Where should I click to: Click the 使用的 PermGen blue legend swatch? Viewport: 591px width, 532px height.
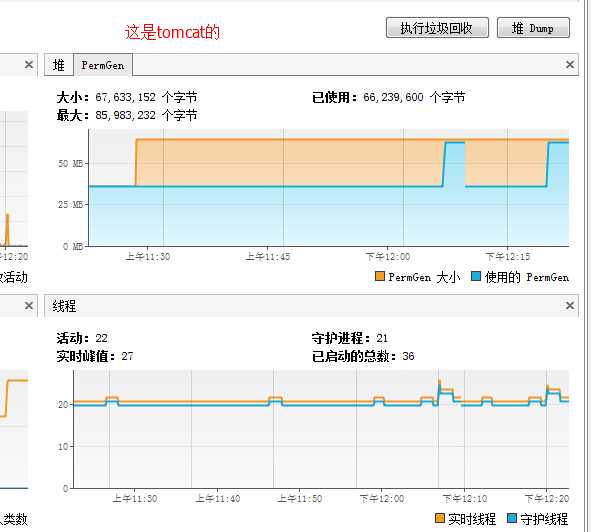click(476, 276)
